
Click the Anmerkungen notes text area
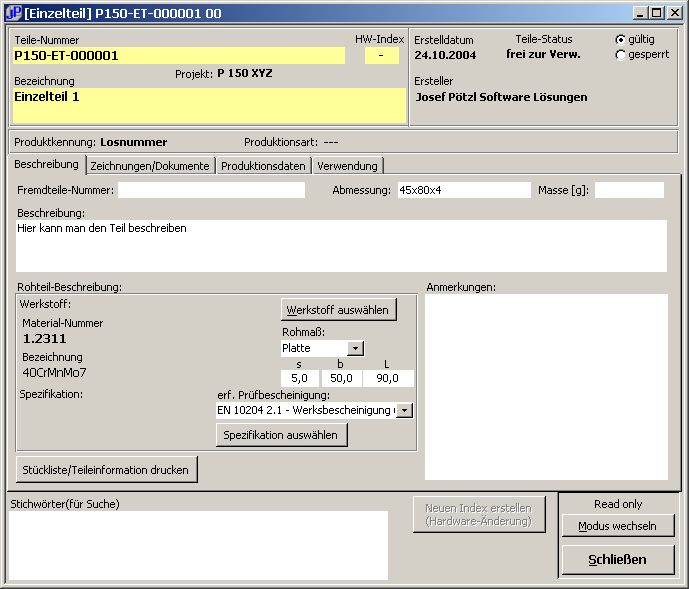pyautogui.click(x=546, y=386)
